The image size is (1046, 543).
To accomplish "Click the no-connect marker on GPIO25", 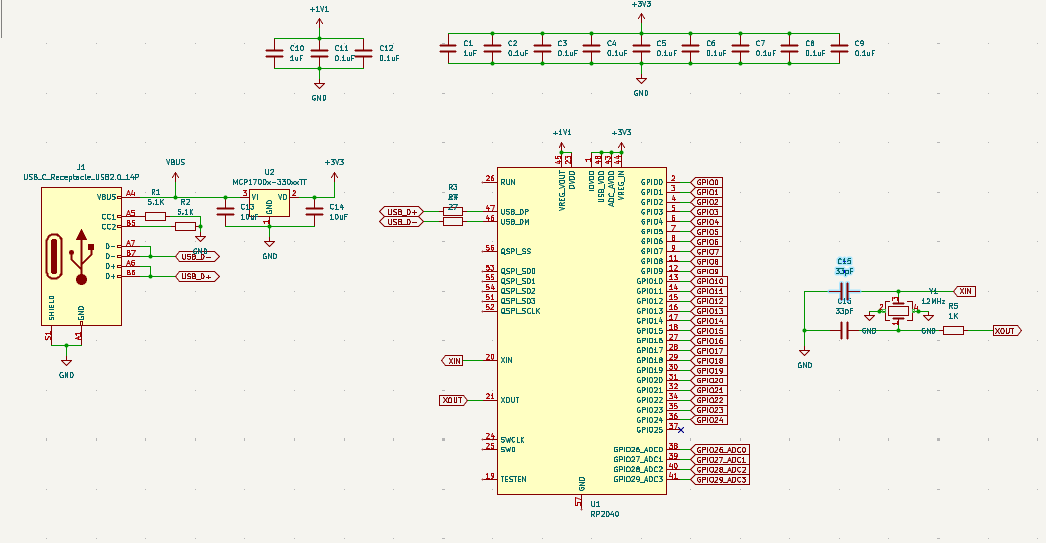I will click(681, 429).
